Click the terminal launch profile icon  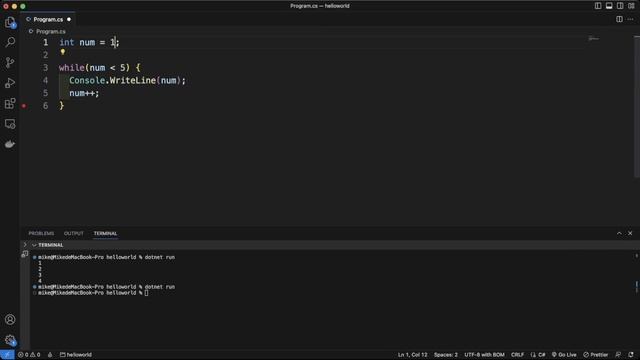pyautogui.click(x=25, y=254)
